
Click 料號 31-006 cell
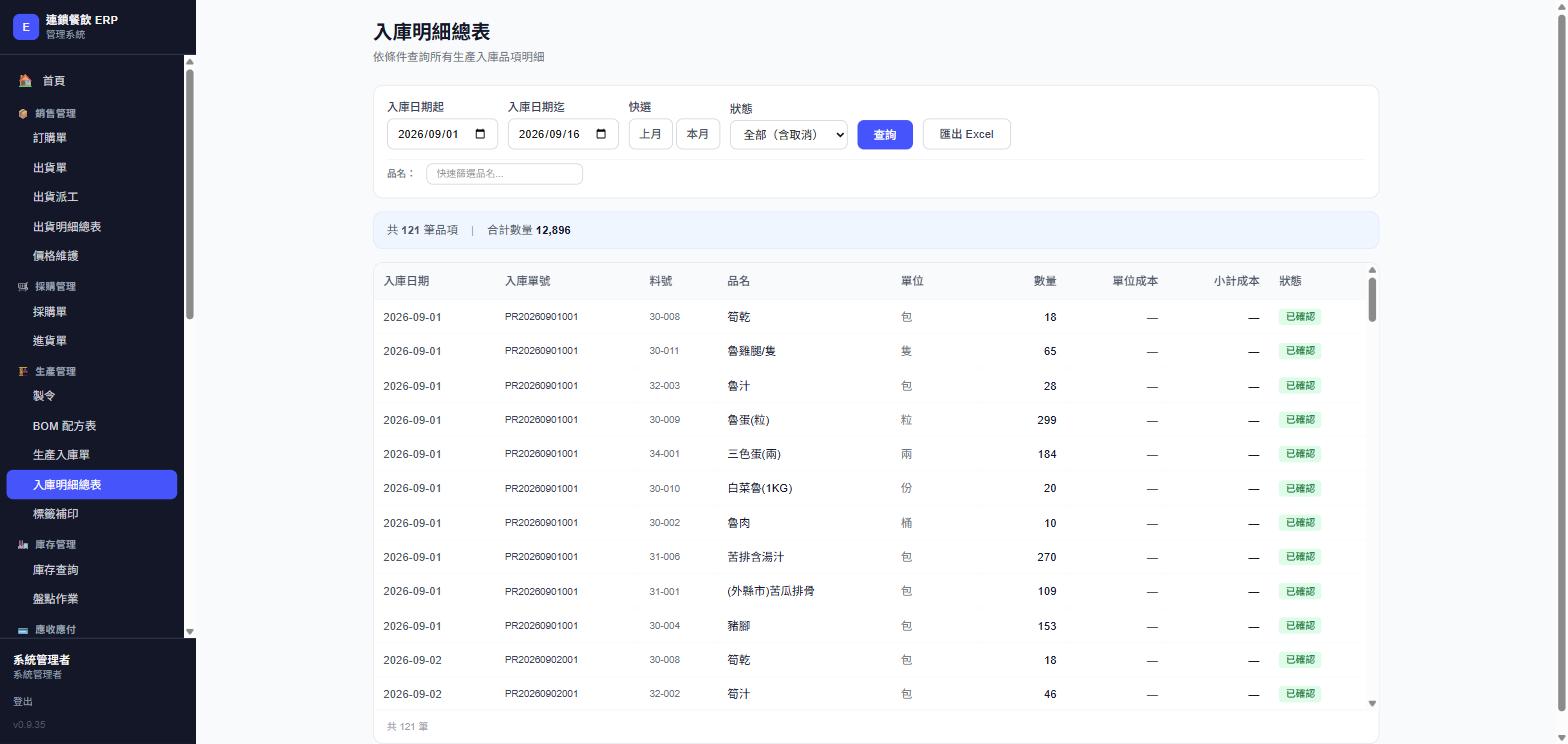pos(664,557)
